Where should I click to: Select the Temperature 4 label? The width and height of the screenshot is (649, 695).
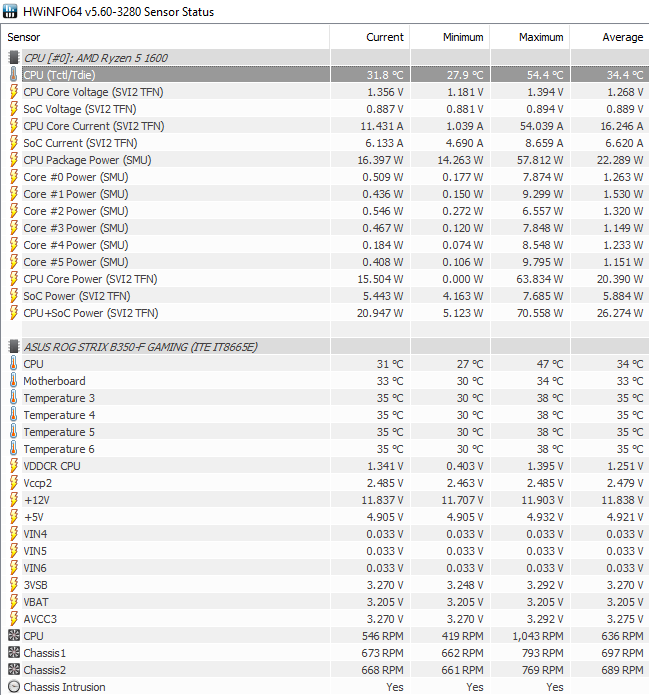pyautogui.click(x=59, y=415)
